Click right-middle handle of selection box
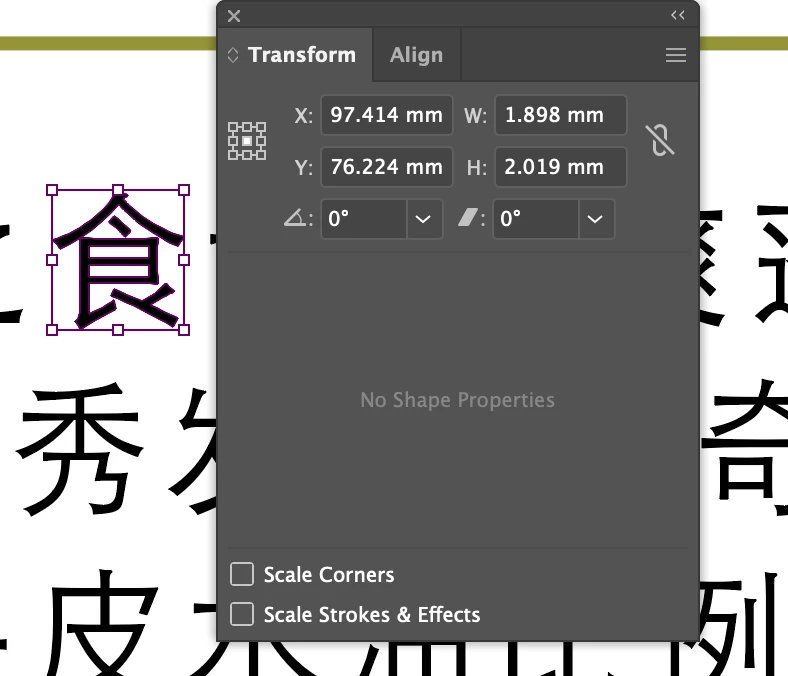 [184, 260]
